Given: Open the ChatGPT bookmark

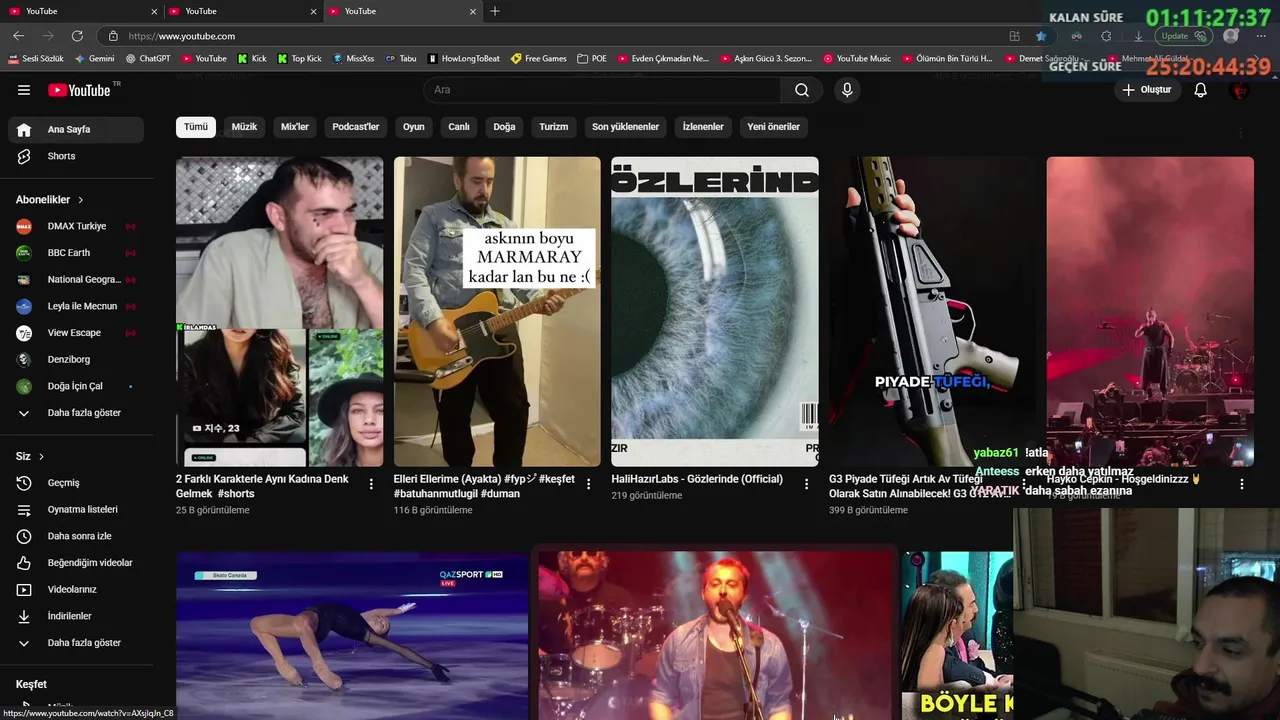Looking at the screenshot, I should click(148, 58).
